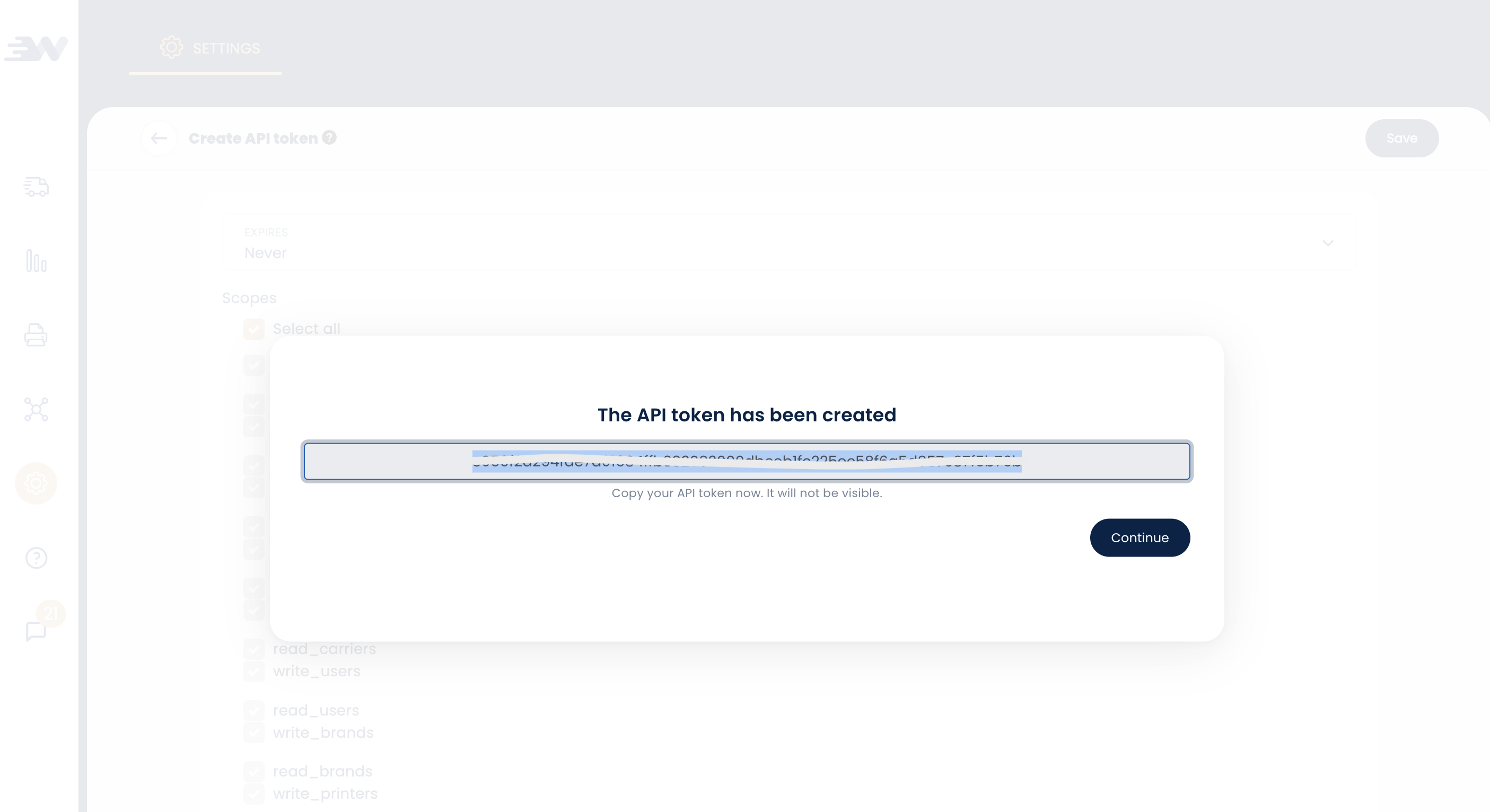
Task: Select the printer icon in the sidebar
Action: coord(36,336)
